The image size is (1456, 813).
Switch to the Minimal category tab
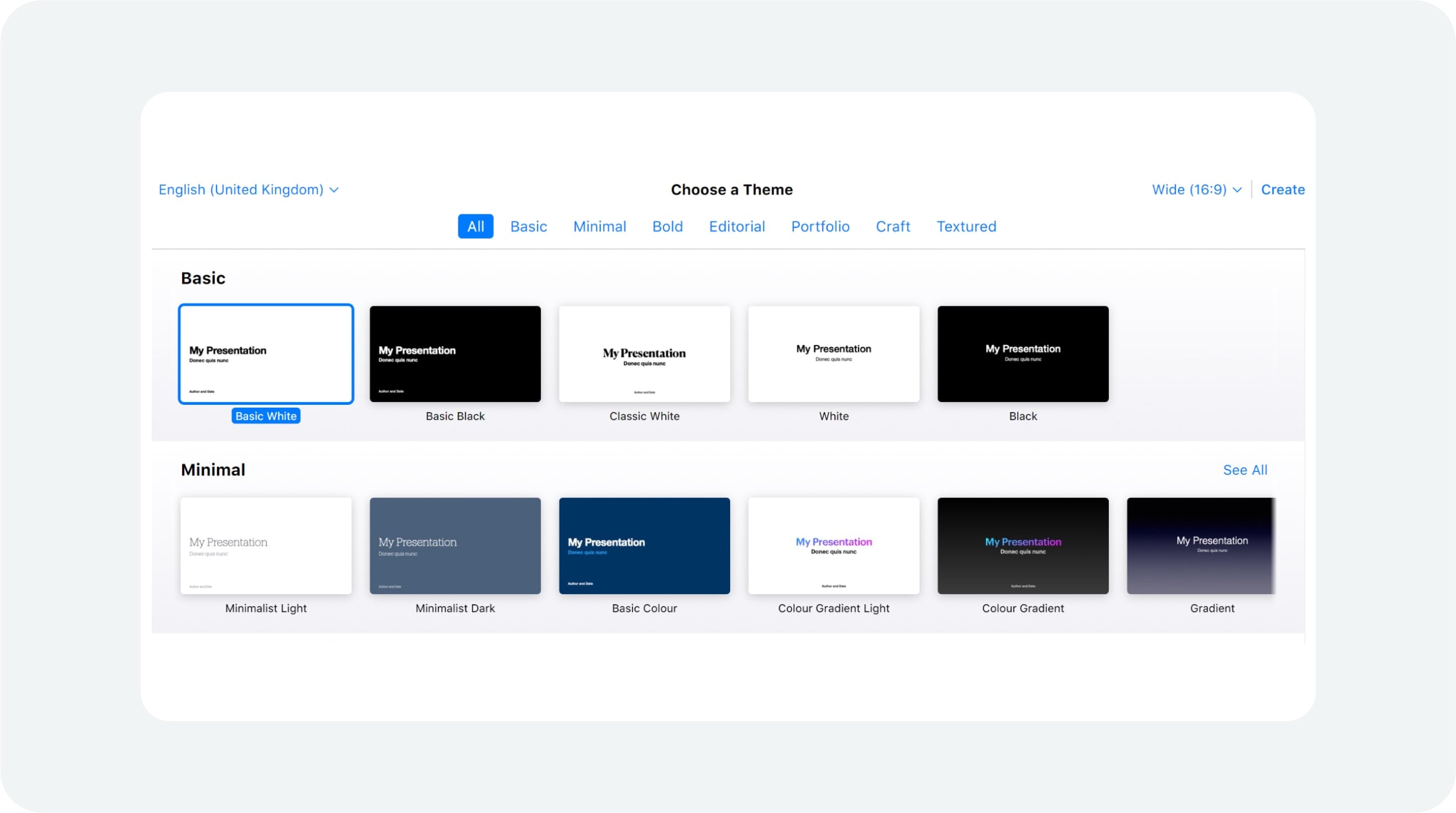(x=600, y=226)
